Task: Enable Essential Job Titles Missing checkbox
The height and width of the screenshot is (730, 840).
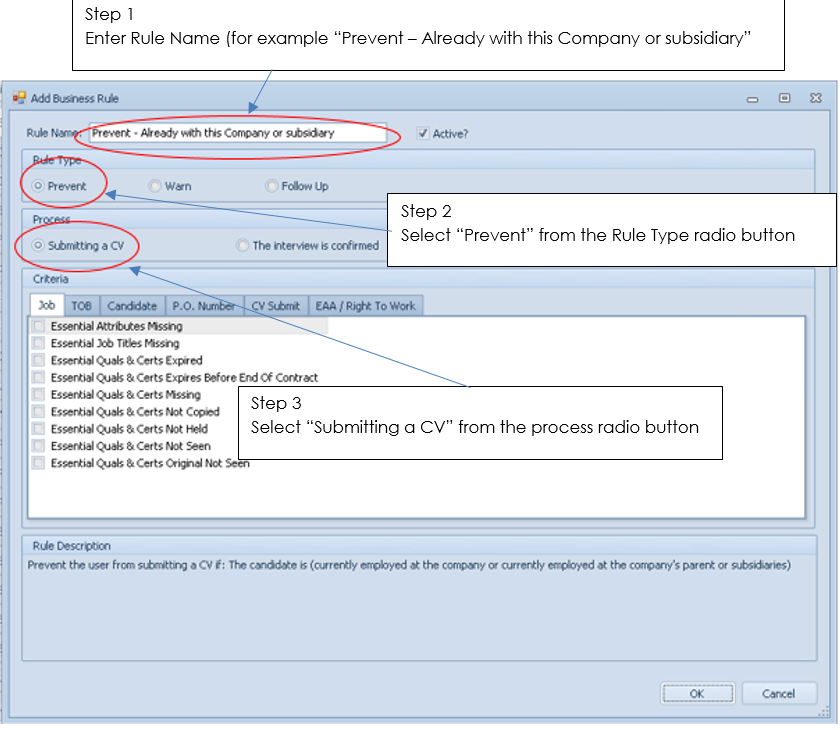Action: coord(39,343)
